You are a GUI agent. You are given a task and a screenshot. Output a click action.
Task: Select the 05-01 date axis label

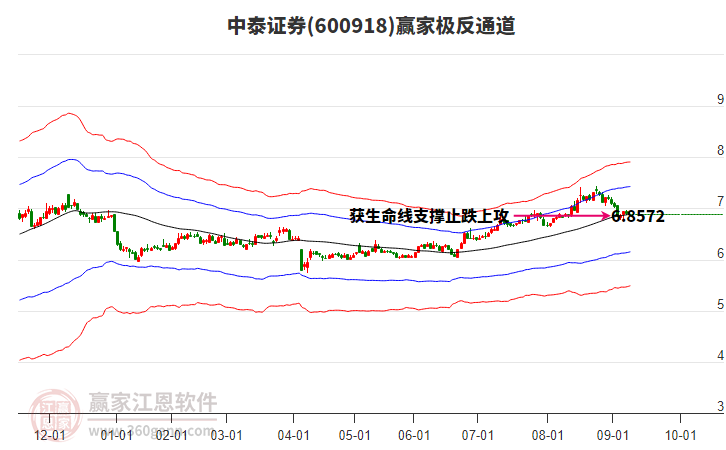(355, 435)
